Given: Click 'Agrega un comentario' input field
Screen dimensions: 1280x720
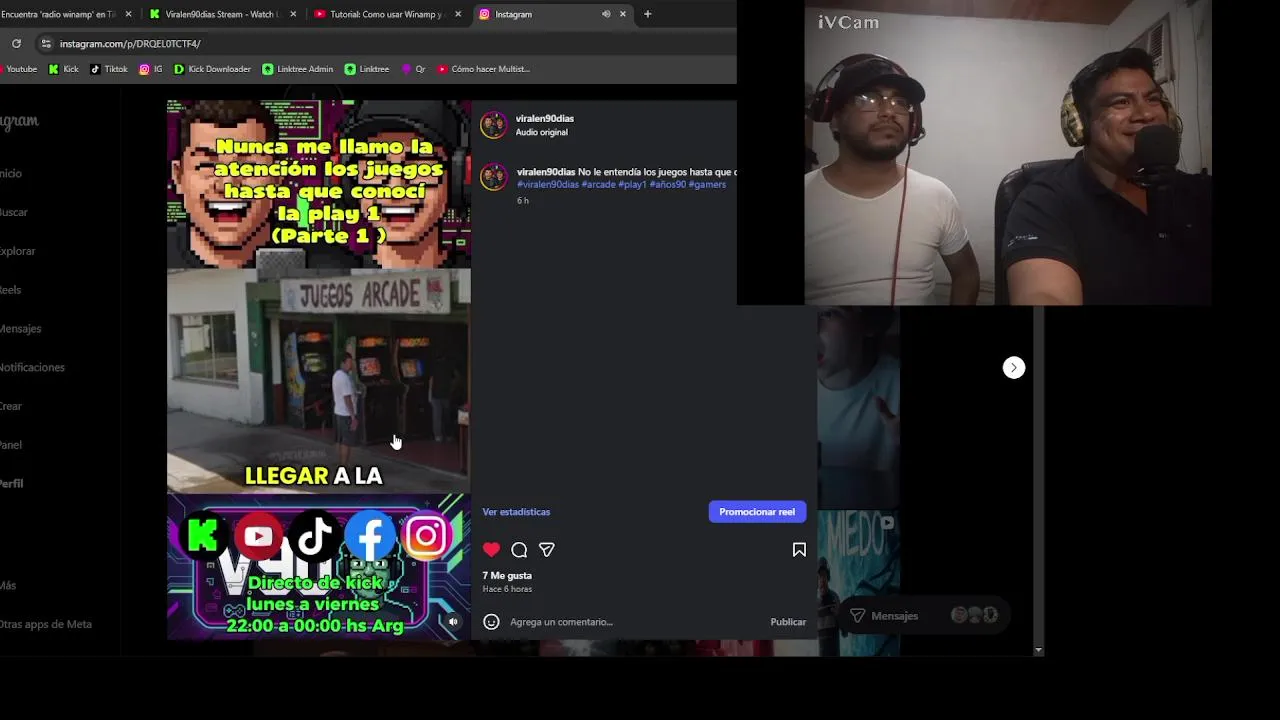Looking at the screenshot, I should (635, 622).
